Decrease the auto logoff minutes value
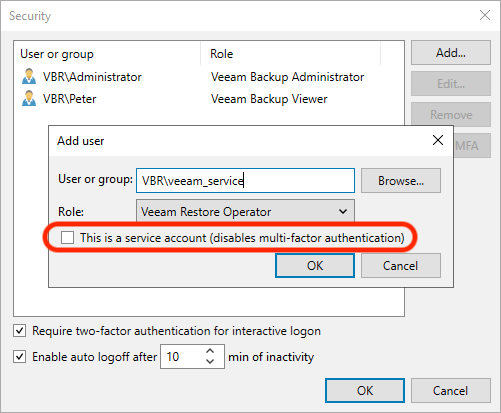 tap(210, 361)
